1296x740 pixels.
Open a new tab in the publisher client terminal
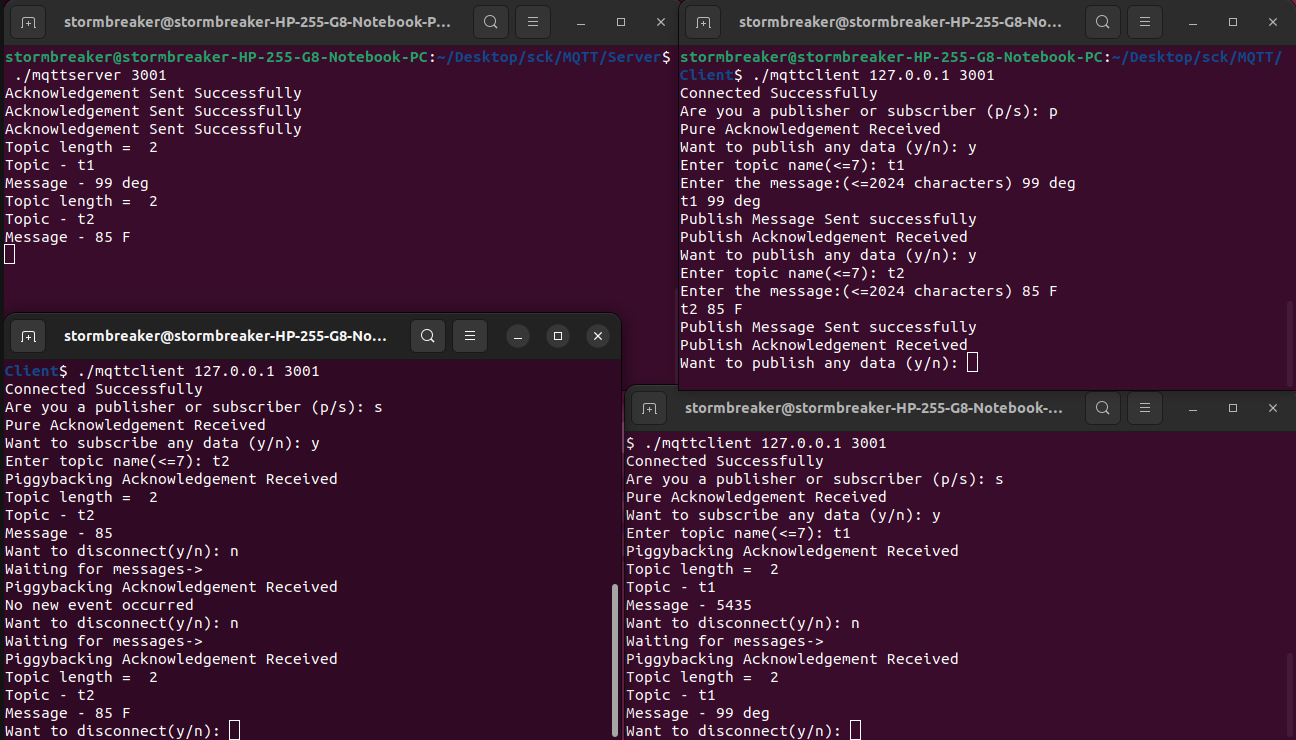pyautogui.click(x=703, y=21)
